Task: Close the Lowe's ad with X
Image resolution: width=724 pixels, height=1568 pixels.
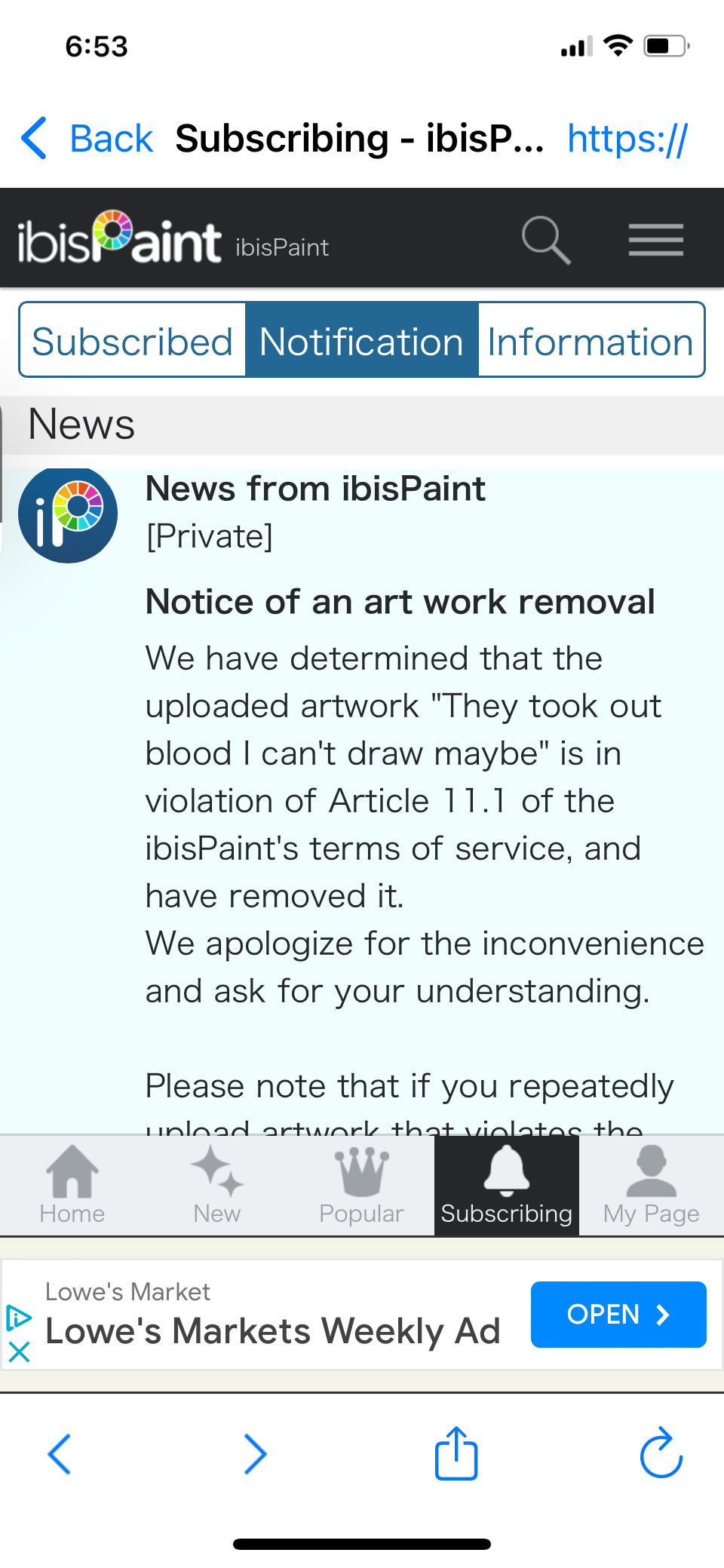Action: (20, 1352)
